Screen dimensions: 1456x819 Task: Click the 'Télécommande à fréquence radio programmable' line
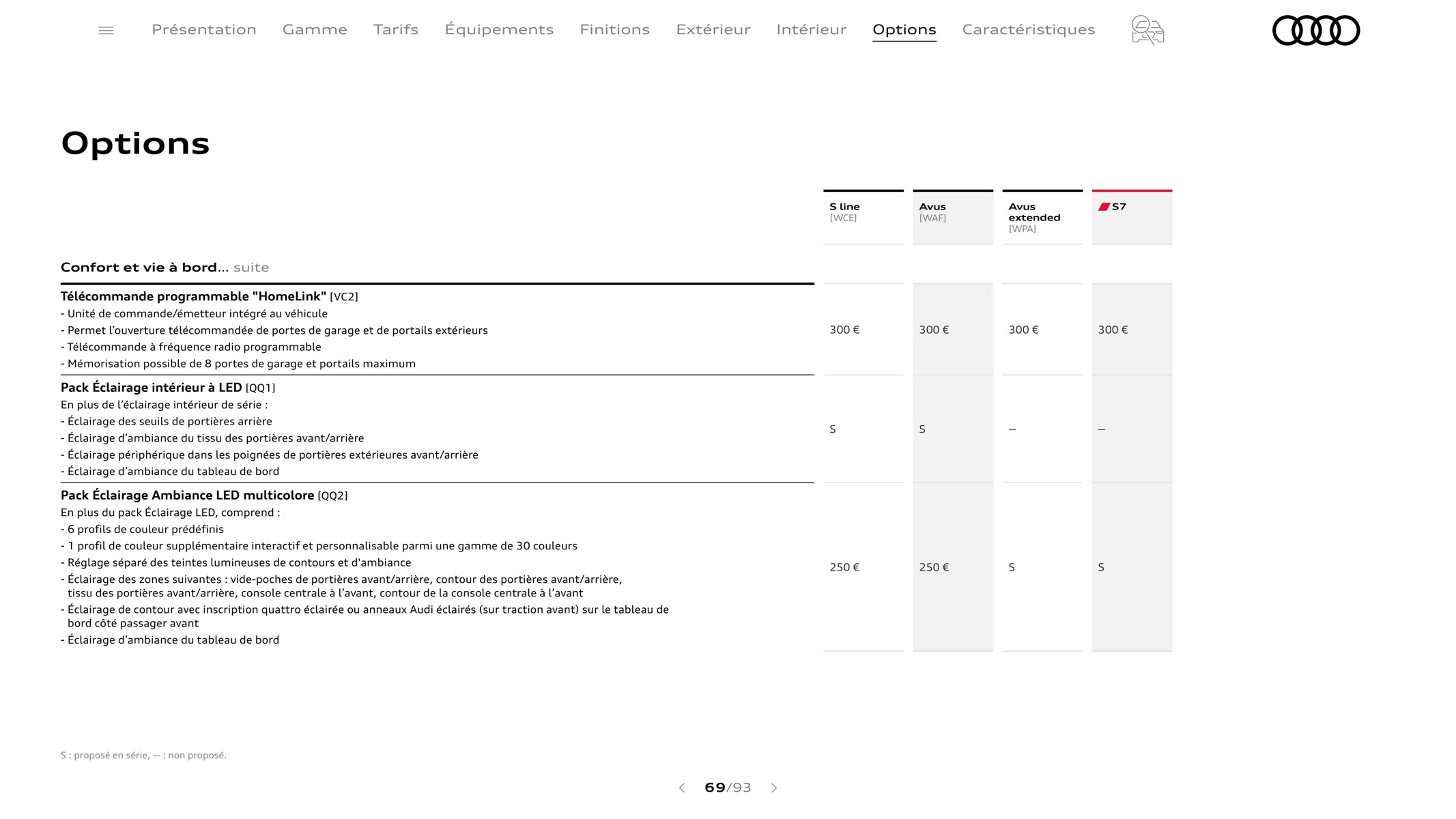pos(191,347)
